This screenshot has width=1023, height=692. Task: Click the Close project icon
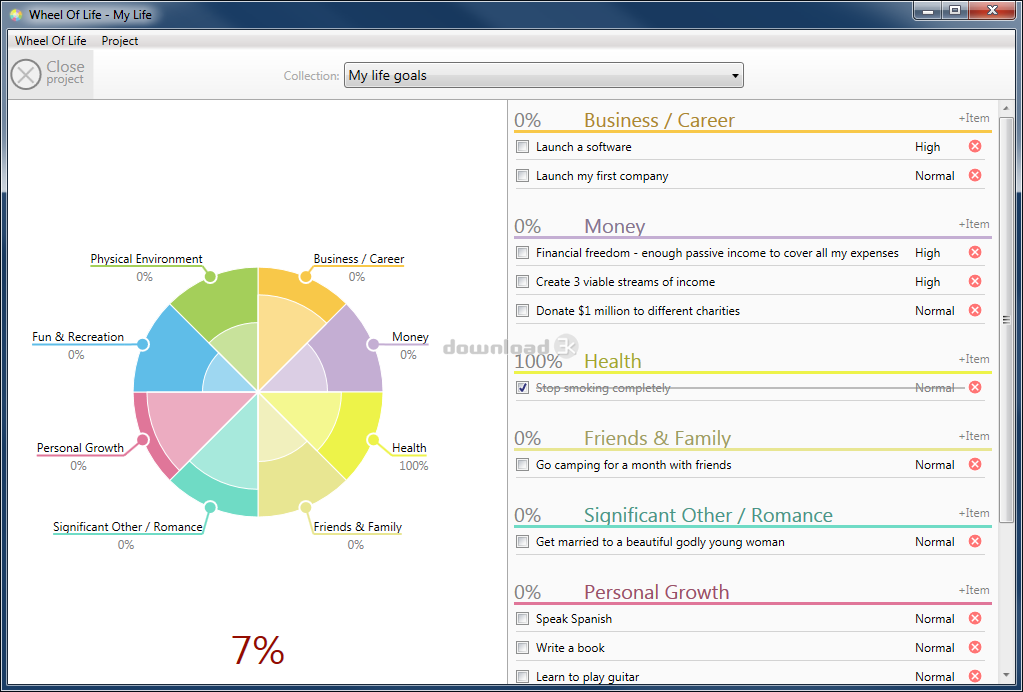[26, 74]
